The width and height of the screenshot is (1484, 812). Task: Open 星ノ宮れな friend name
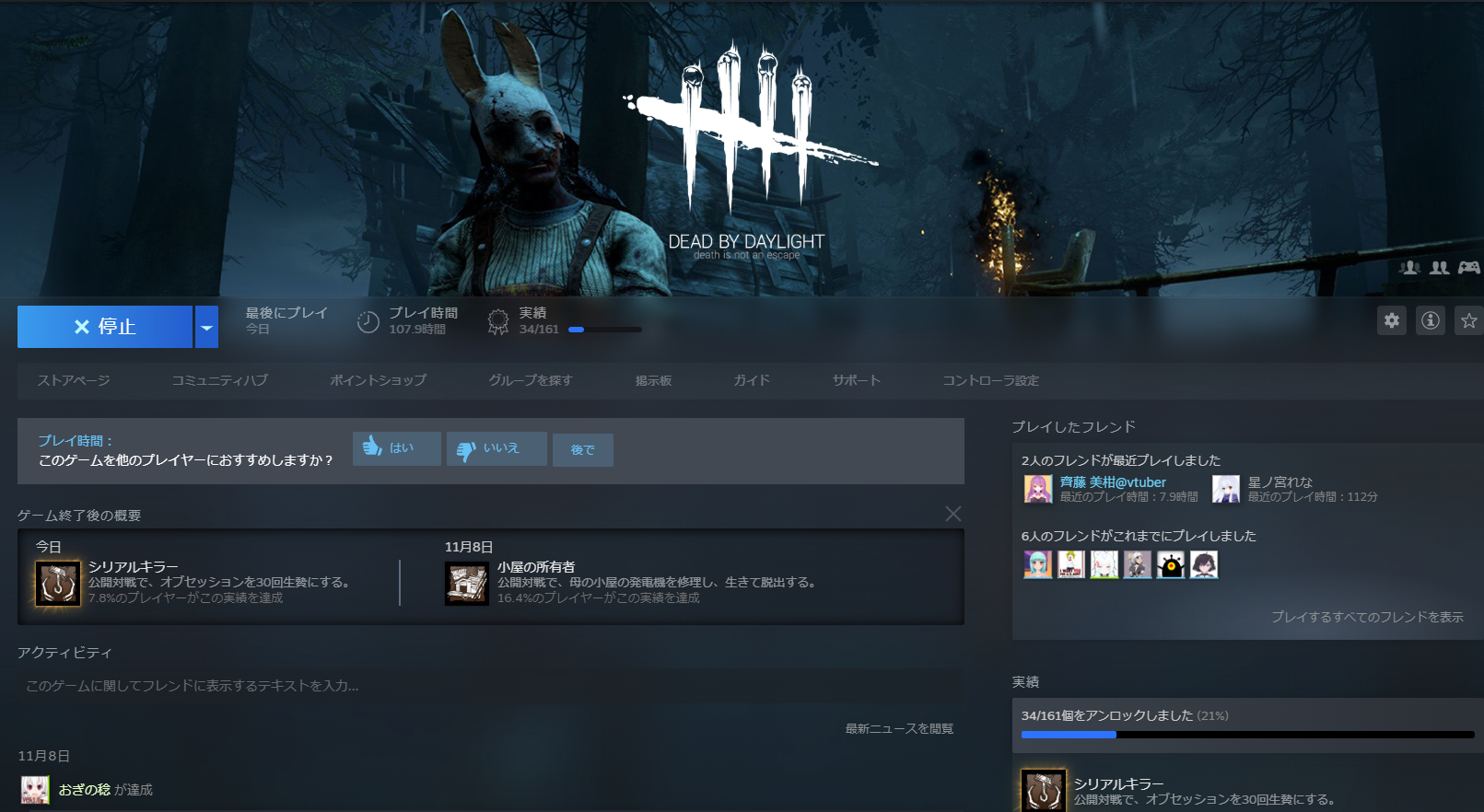pyautogui.click(x=1280, y=481)
